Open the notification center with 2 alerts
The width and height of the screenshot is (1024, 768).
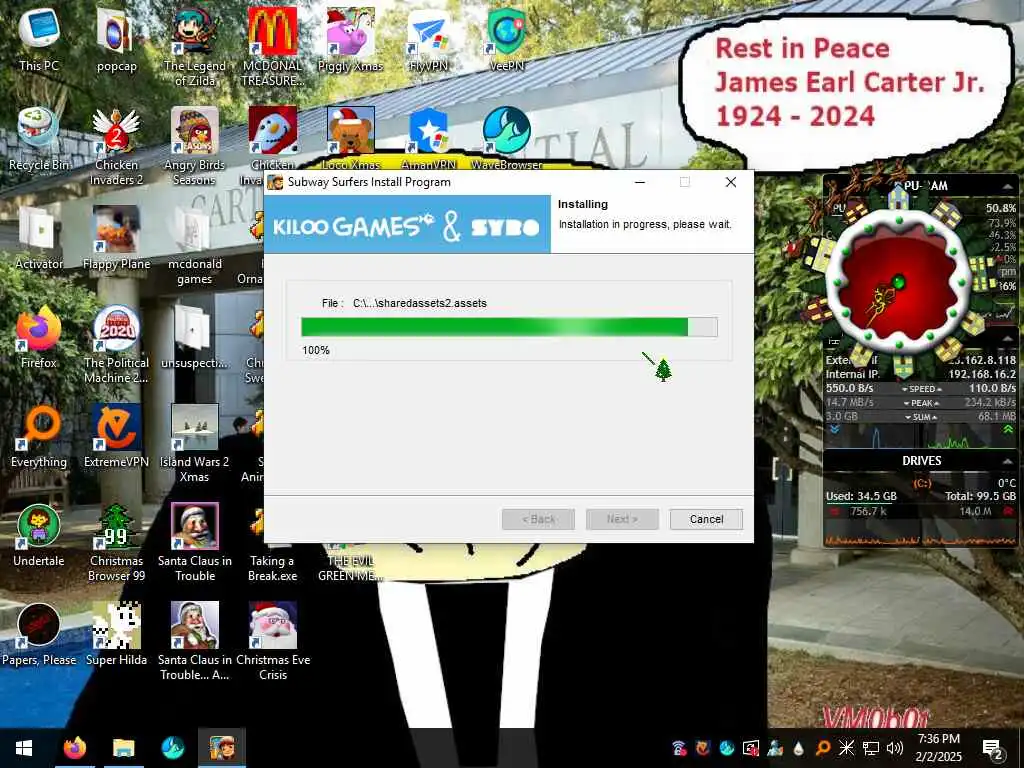tap(993, 749)
